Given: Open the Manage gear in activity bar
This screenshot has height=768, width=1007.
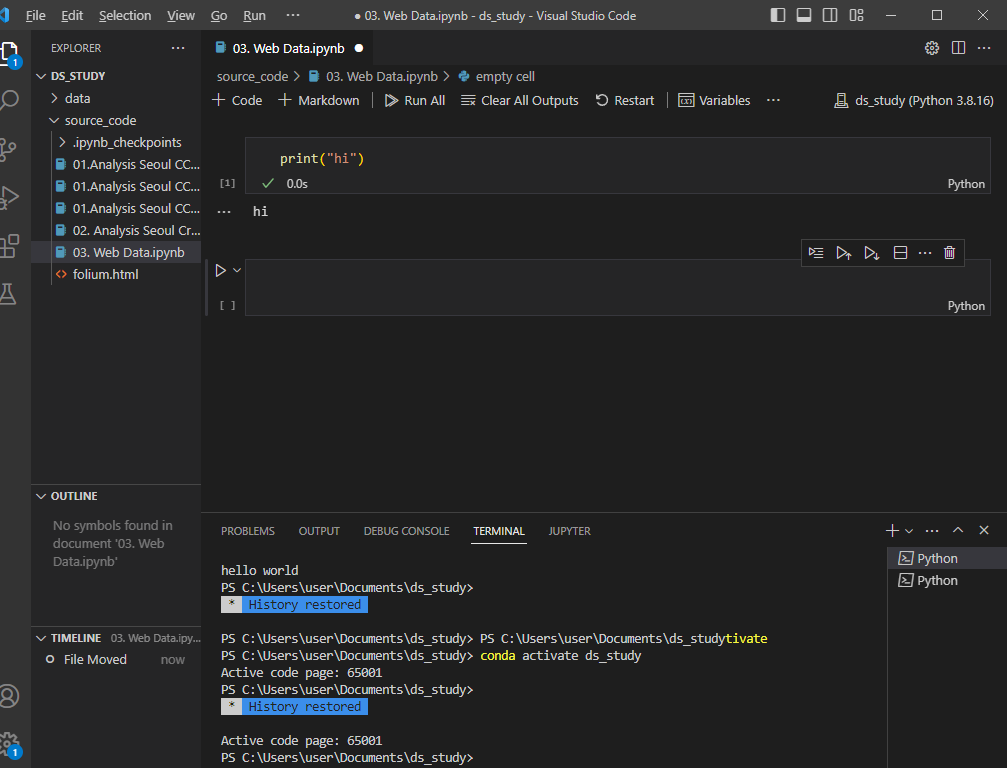Looking at the screenshot, I should click(x=9, y=744).
